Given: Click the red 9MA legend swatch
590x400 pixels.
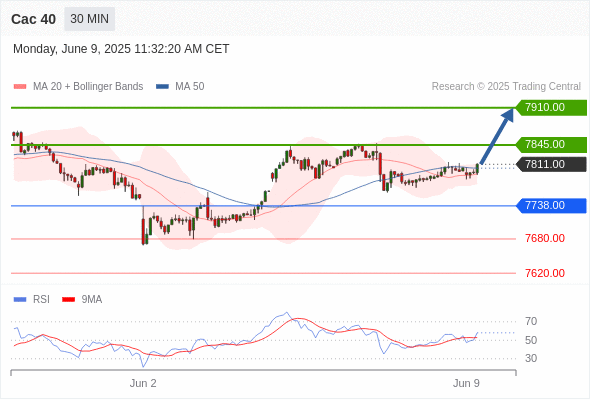Looking at the screenshot, I should click(68, 300).
